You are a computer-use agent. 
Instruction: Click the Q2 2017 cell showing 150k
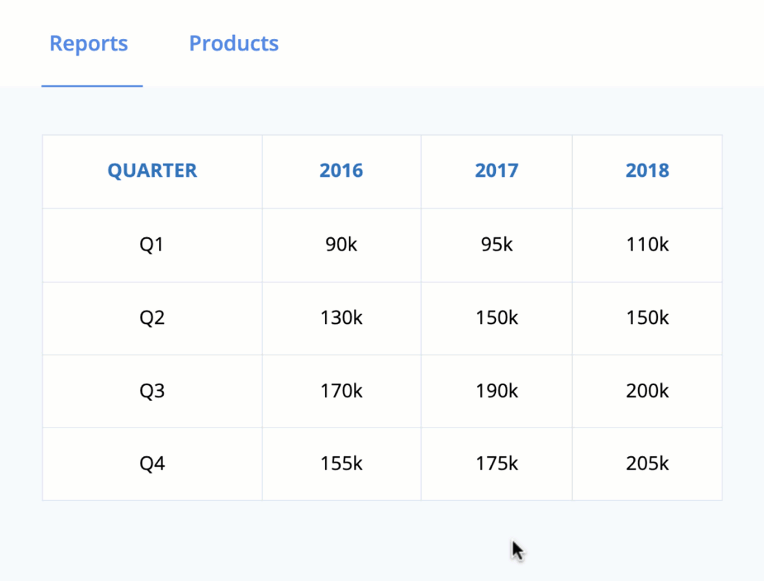pos(496,318)
